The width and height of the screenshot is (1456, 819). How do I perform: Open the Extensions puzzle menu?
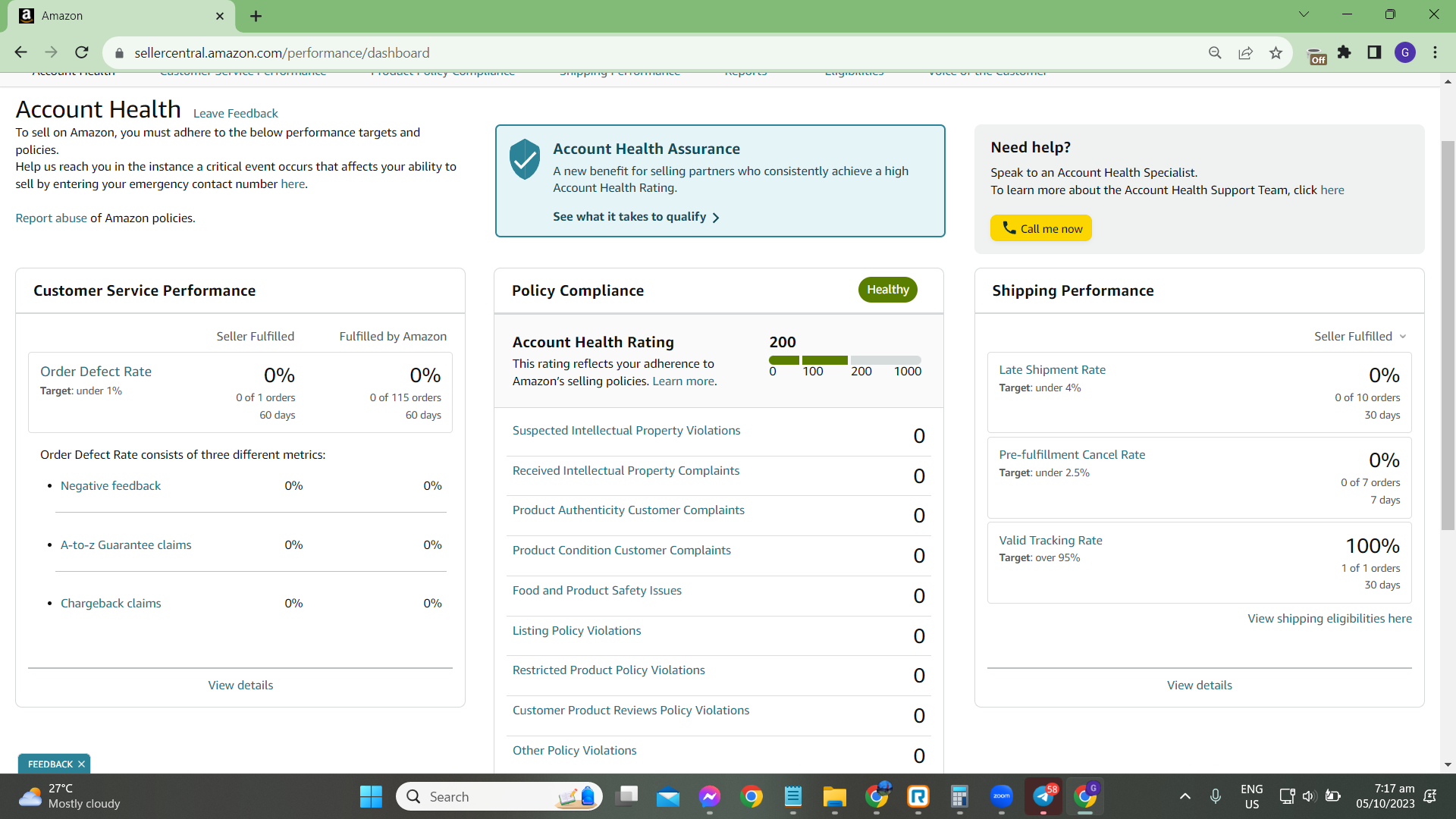point(1345,52)
